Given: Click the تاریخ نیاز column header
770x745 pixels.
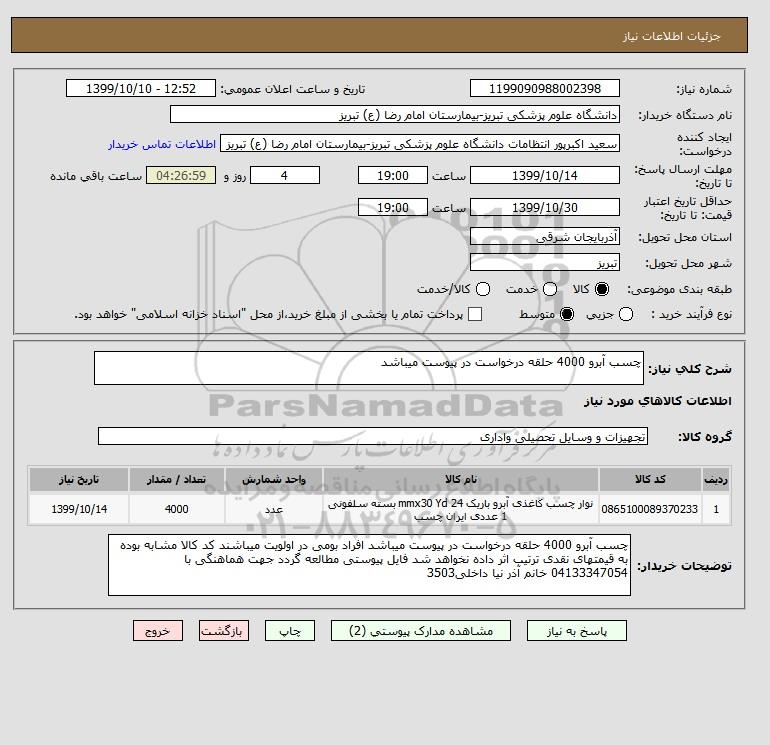Looking at the screenshot, I should pyautogui.click(x=79, y=479).
